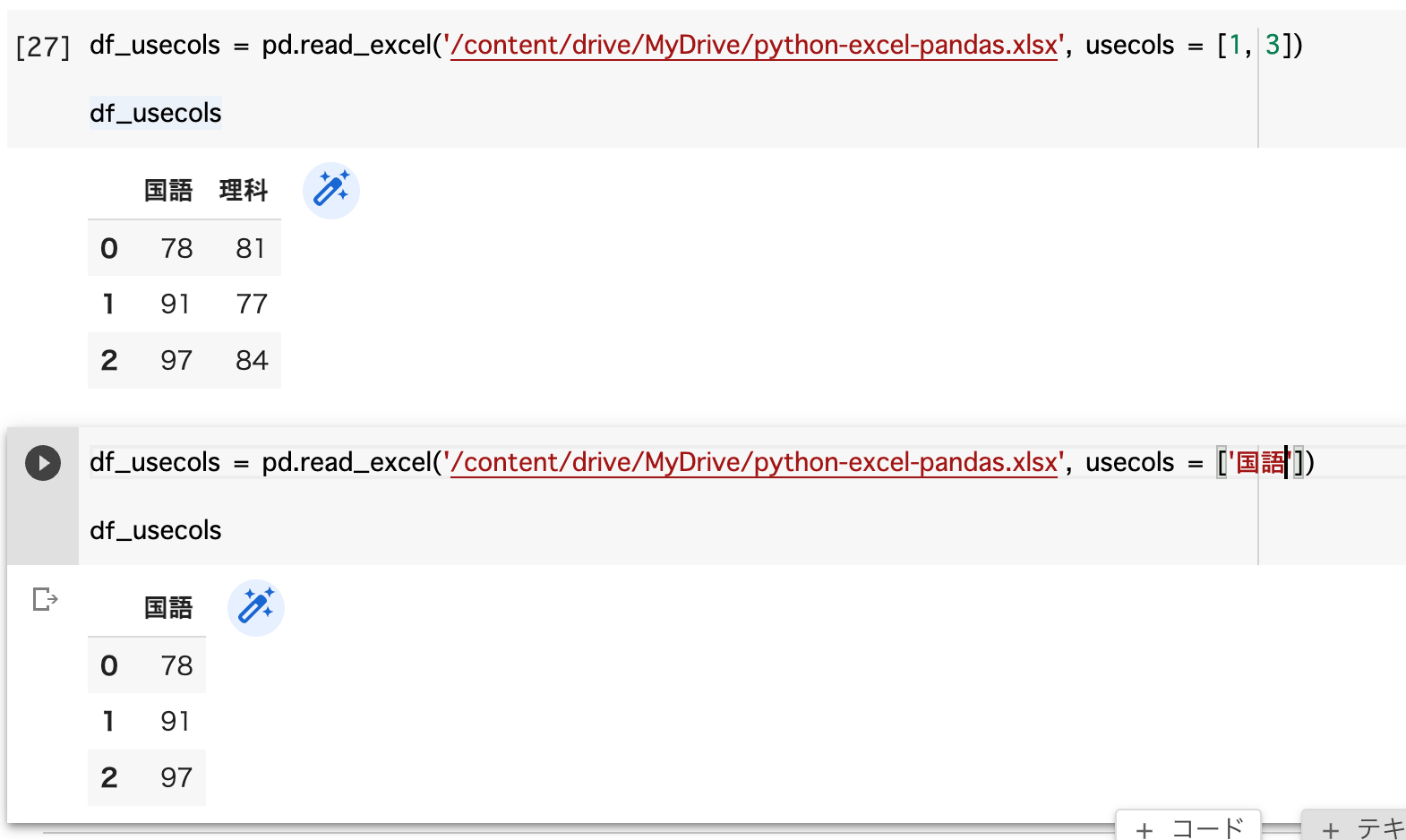This screenshot has height=840, width=1406.
Task: Click row index 1 in the first table
Action: [x=108, y=304]
